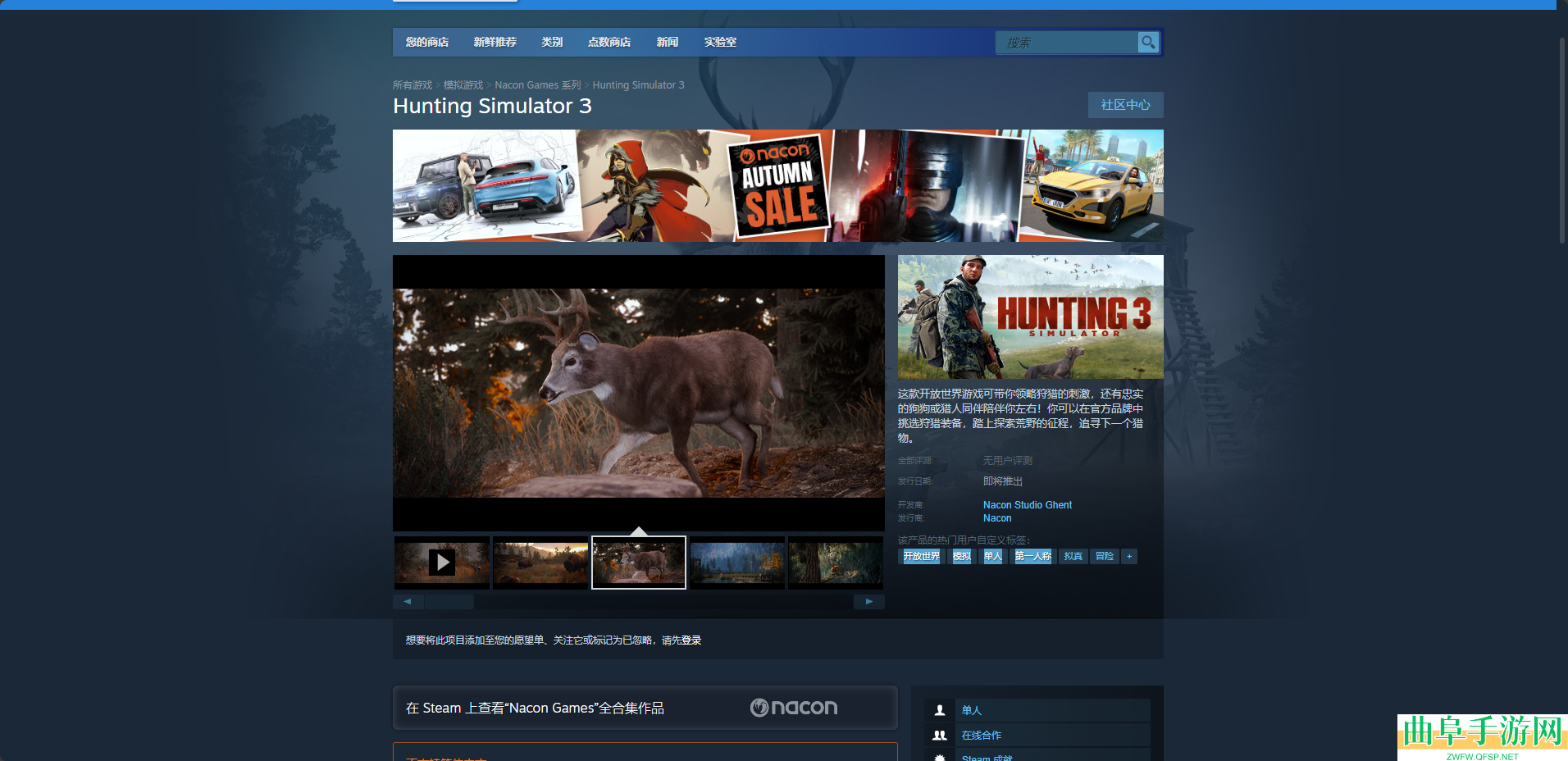1568x761 pixels.
Task: Select the forest screenshot thumbnail with the large tree
Action: pyautogui.click(x=836, y=562)
